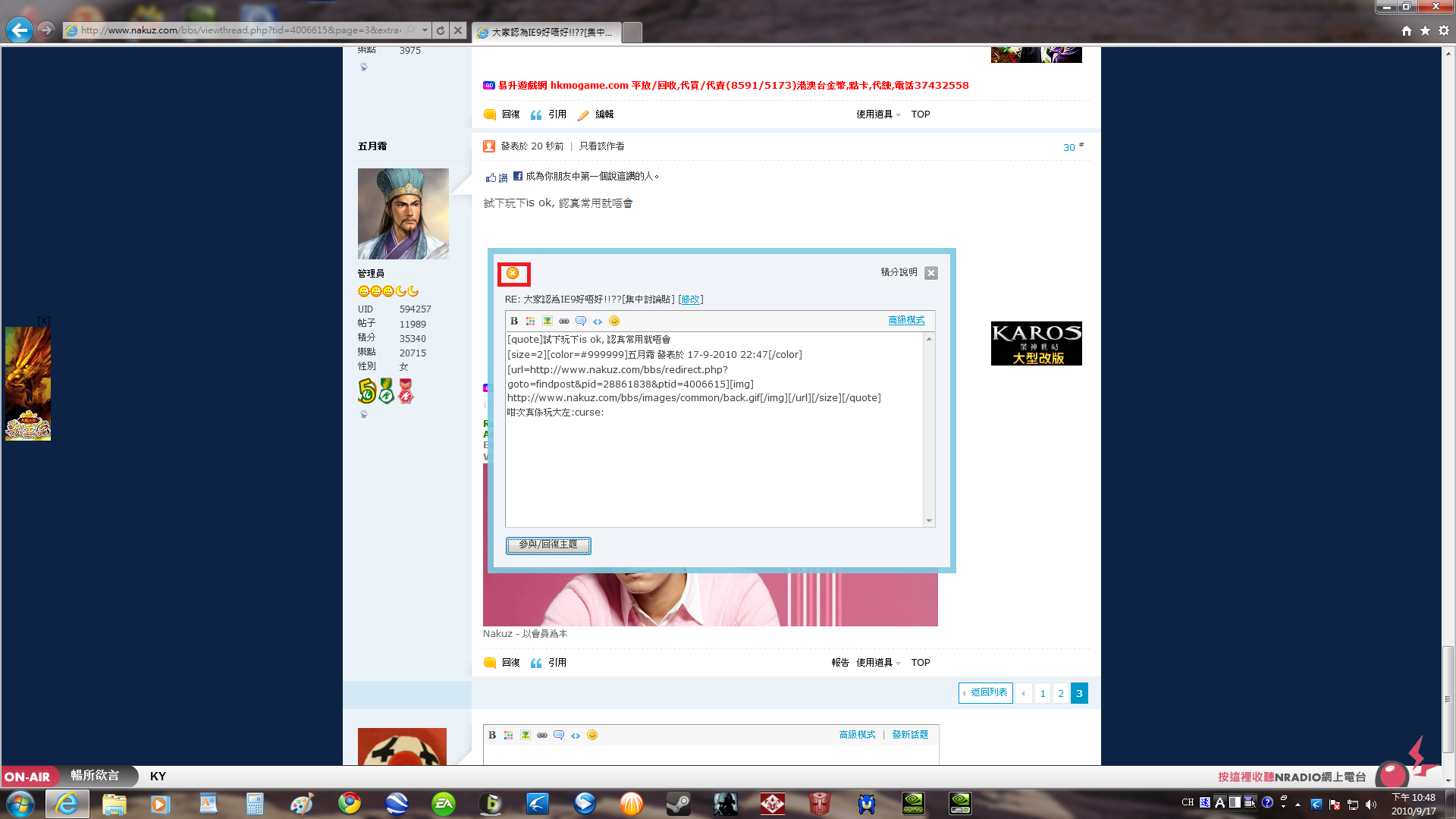Viewport: 1456px width, 819px height.
Task: Click Bold icon in the reply popup toolbar
Action: click(514, 321)
